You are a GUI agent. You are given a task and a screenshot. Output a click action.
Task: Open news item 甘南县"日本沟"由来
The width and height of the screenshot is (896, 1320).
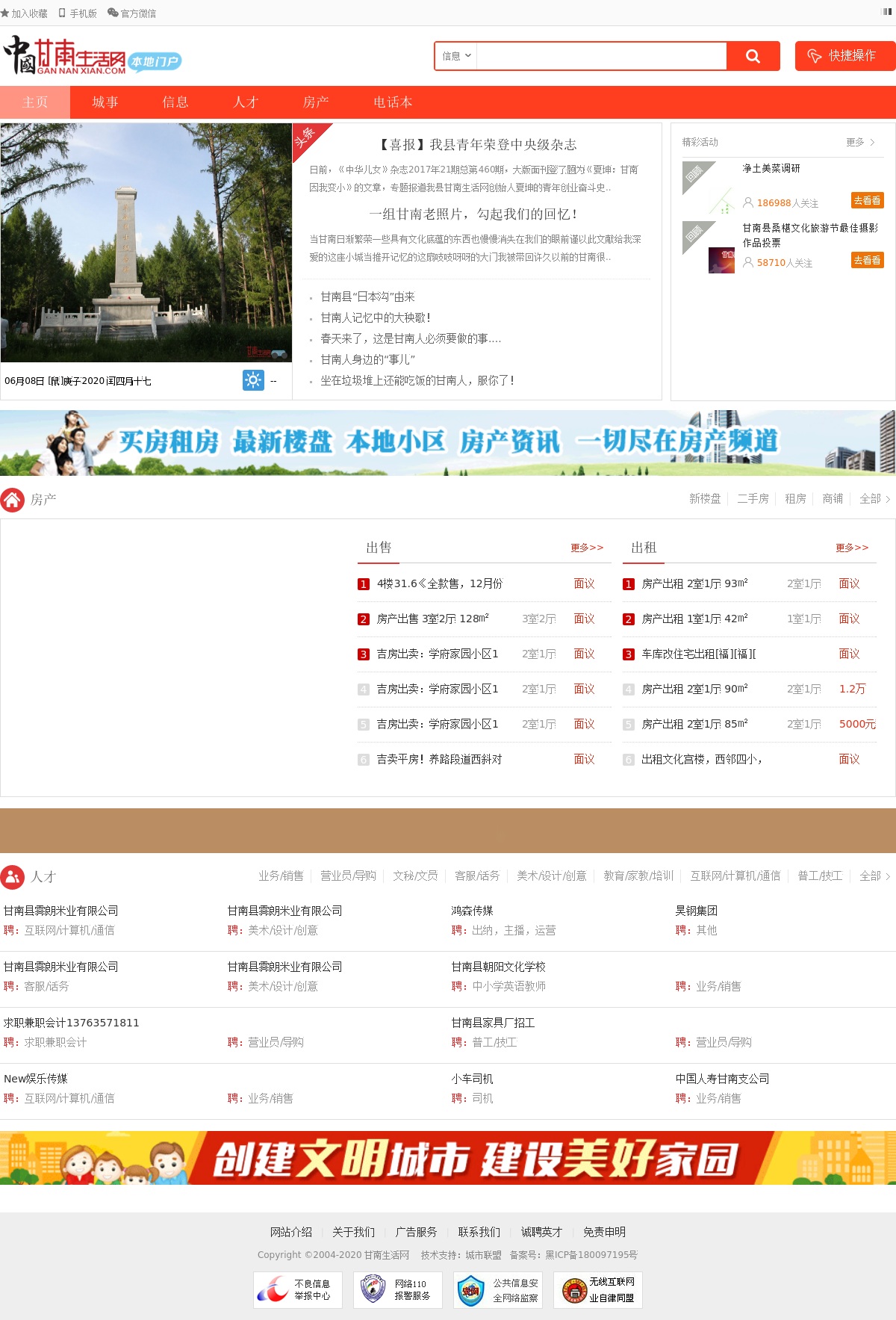click(367, 297)
